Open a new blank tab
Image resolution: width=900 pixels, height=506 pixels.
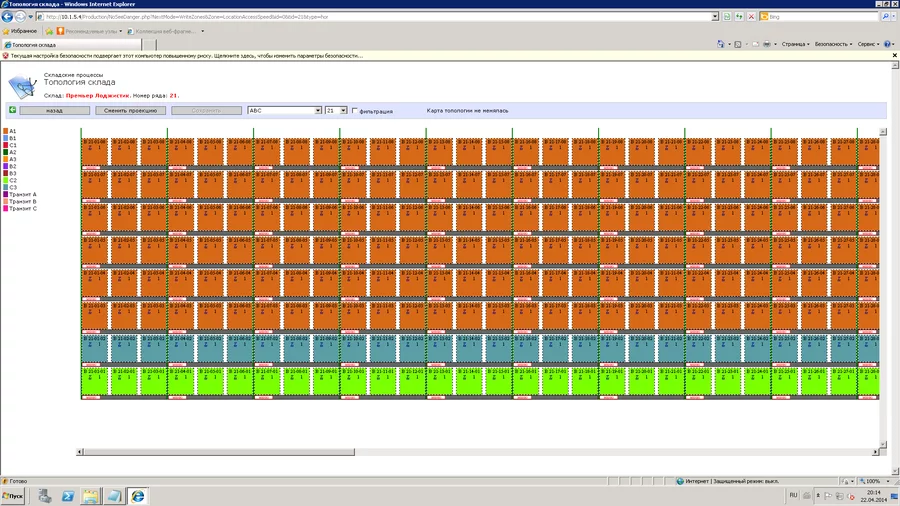click(x=149, y=44)
